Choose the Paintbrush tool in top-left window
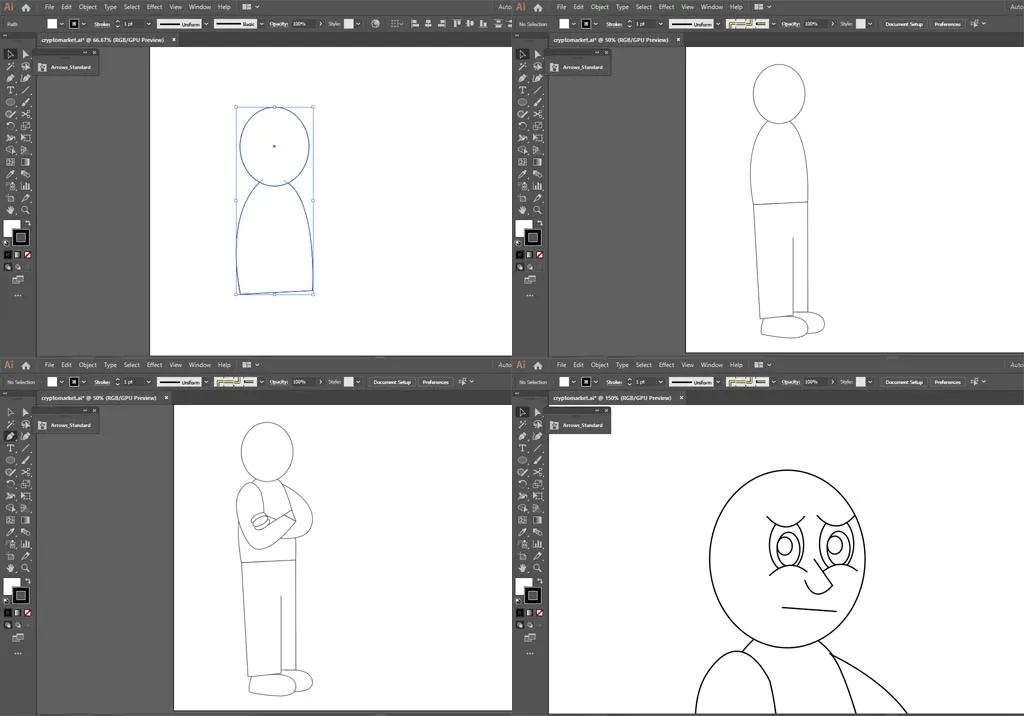Viewport: 1024px width, 716px height. (25, 102)
